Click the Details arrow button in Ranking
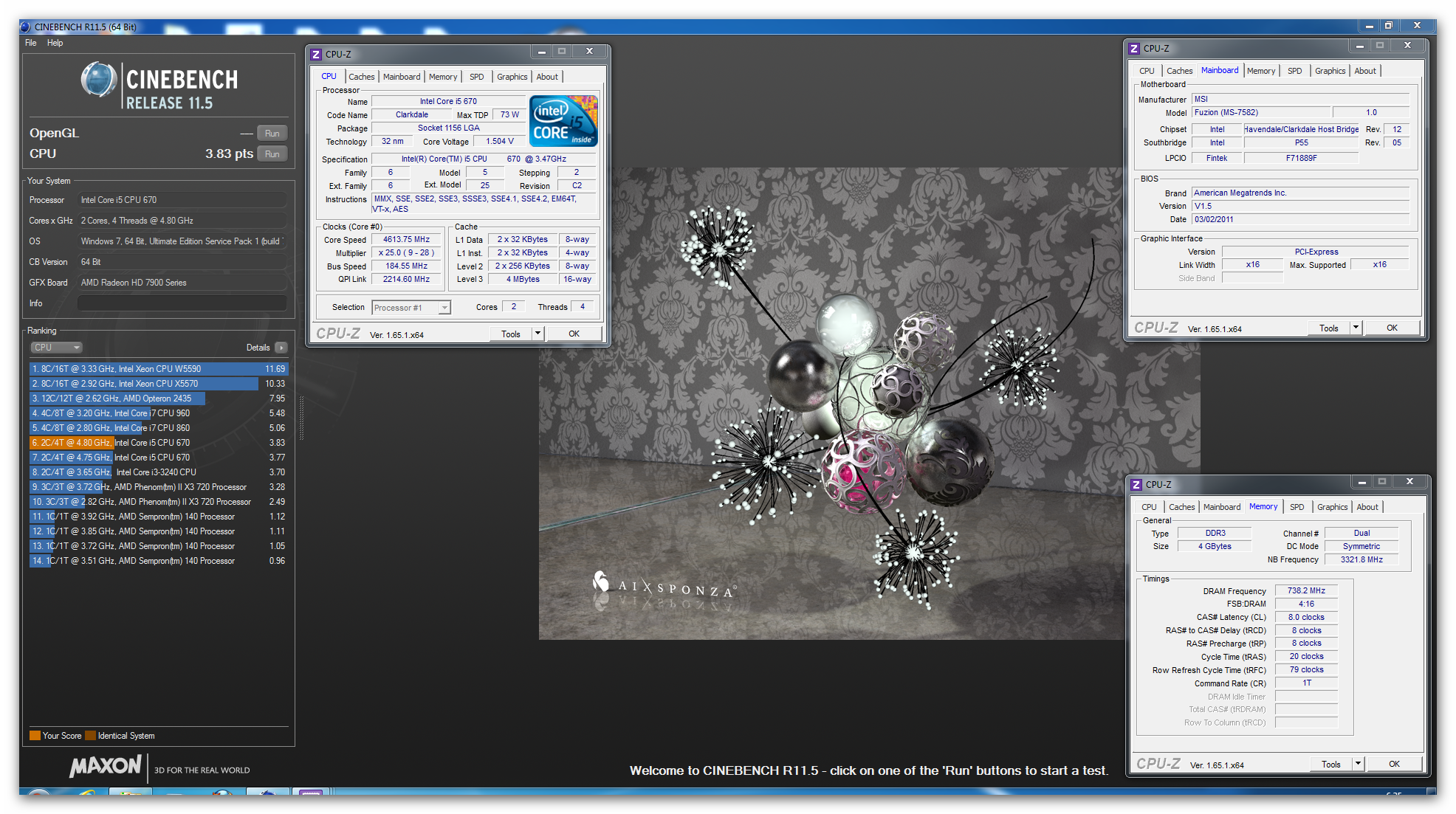1456x814 pixels. point(281,348)
